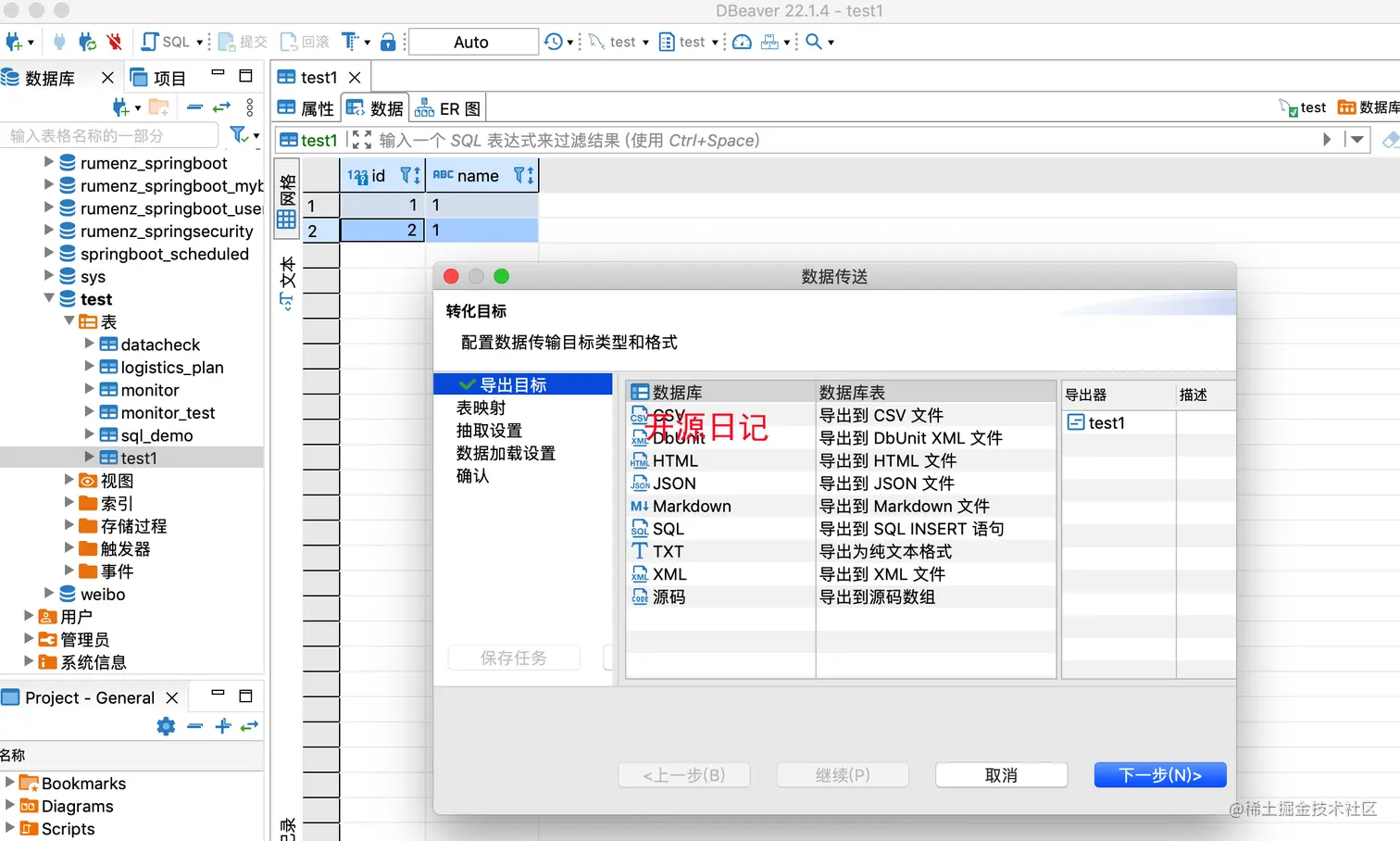Click the expand filter panel icon beside test1 label
The width and height of the screenshot is (1400, 841).
[x=362, y=140]
